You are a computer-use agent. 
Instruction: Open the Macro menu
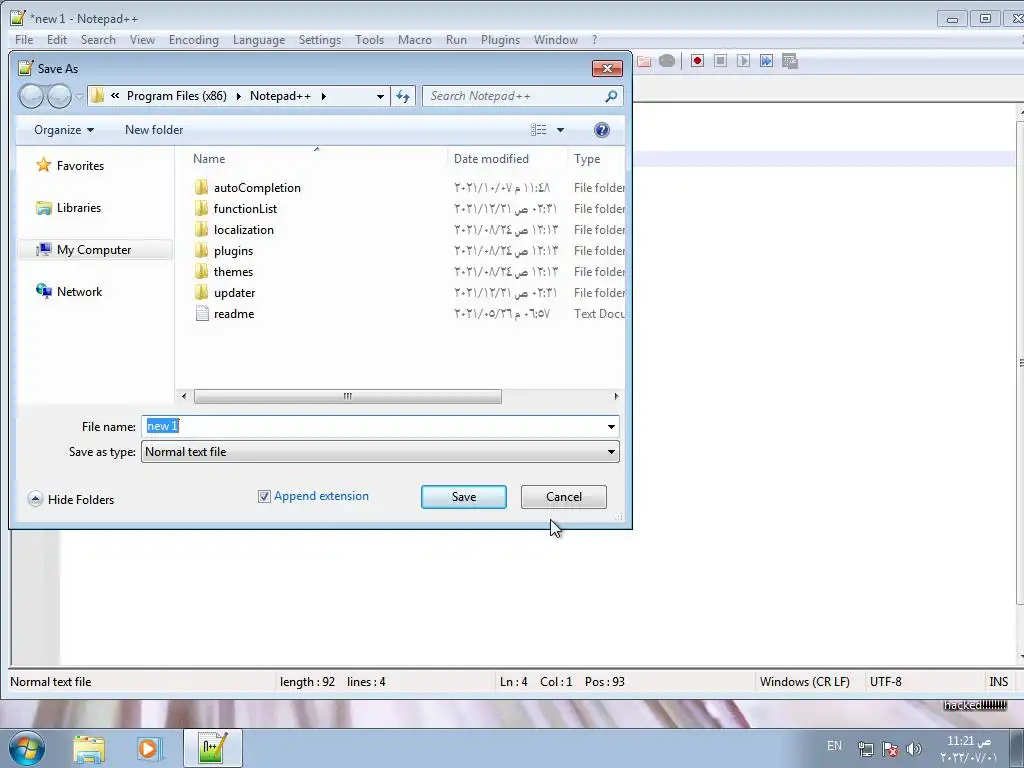(x=415, y=40)
